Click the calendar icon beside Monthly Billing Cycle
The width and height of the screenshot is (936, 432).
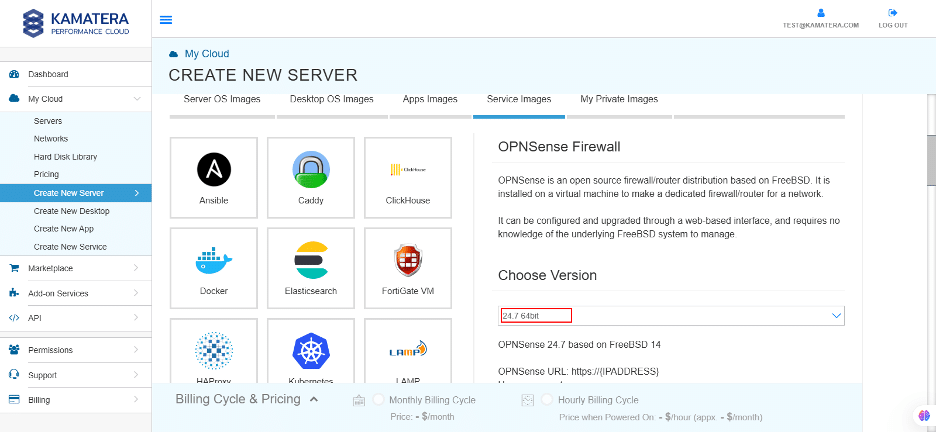[359, 400]
